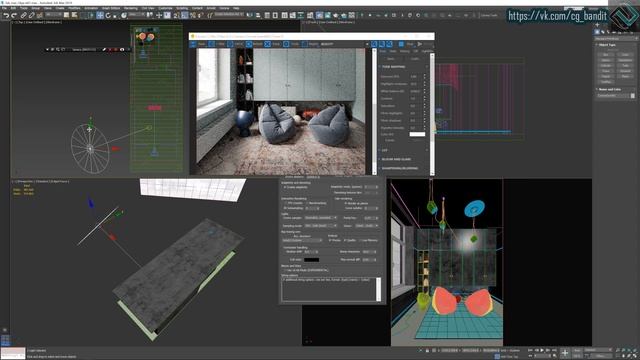The height and width of the screenshot is (360, 640).
Task: Open the named selection sets dropdown
Action: coord(229,15)
